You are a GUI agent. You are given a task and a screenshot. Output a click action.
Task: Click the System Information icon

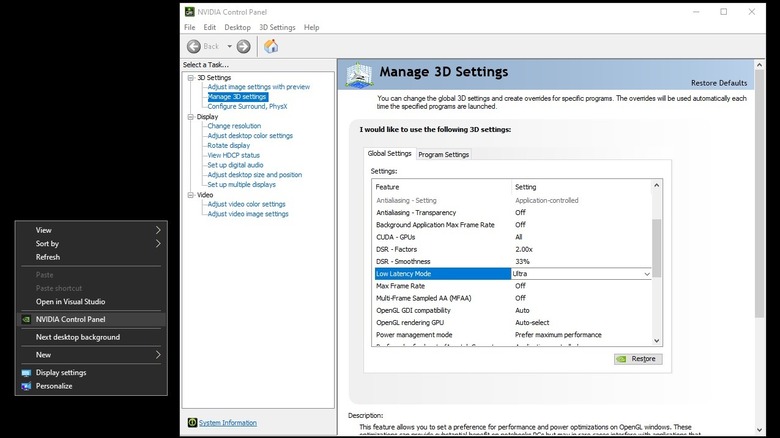191,423
